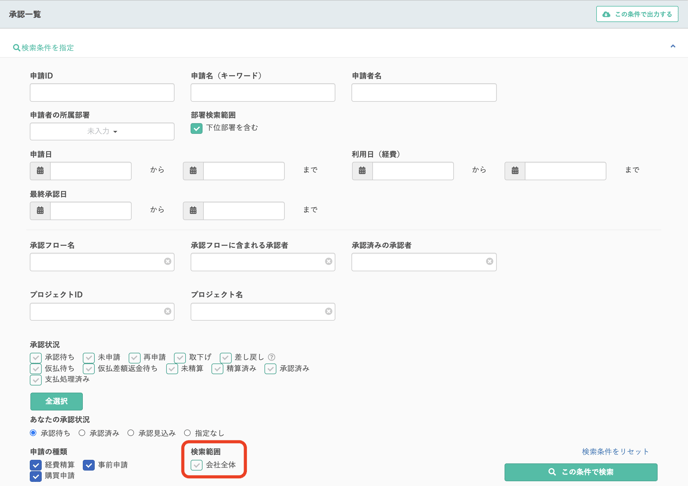Toggle the 支払処理済み checkbox
Viewport: 688px width, 486px height.
[x=36, y=379]
